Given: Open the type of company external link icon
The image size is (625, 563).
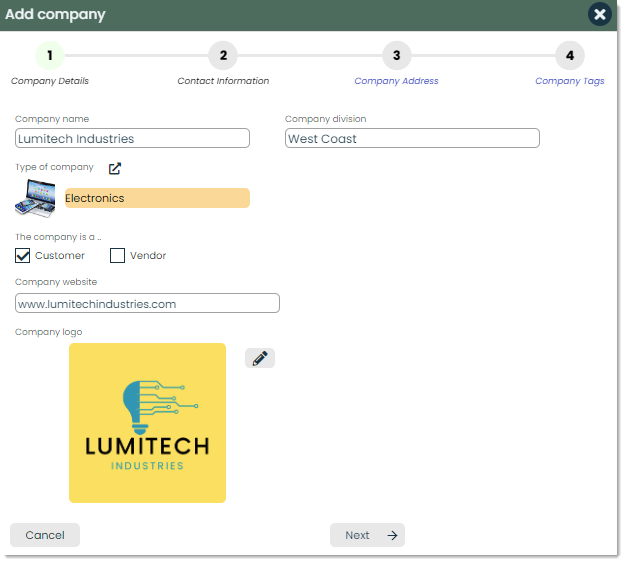Looking at the screenshot, I should coord(115,168).
